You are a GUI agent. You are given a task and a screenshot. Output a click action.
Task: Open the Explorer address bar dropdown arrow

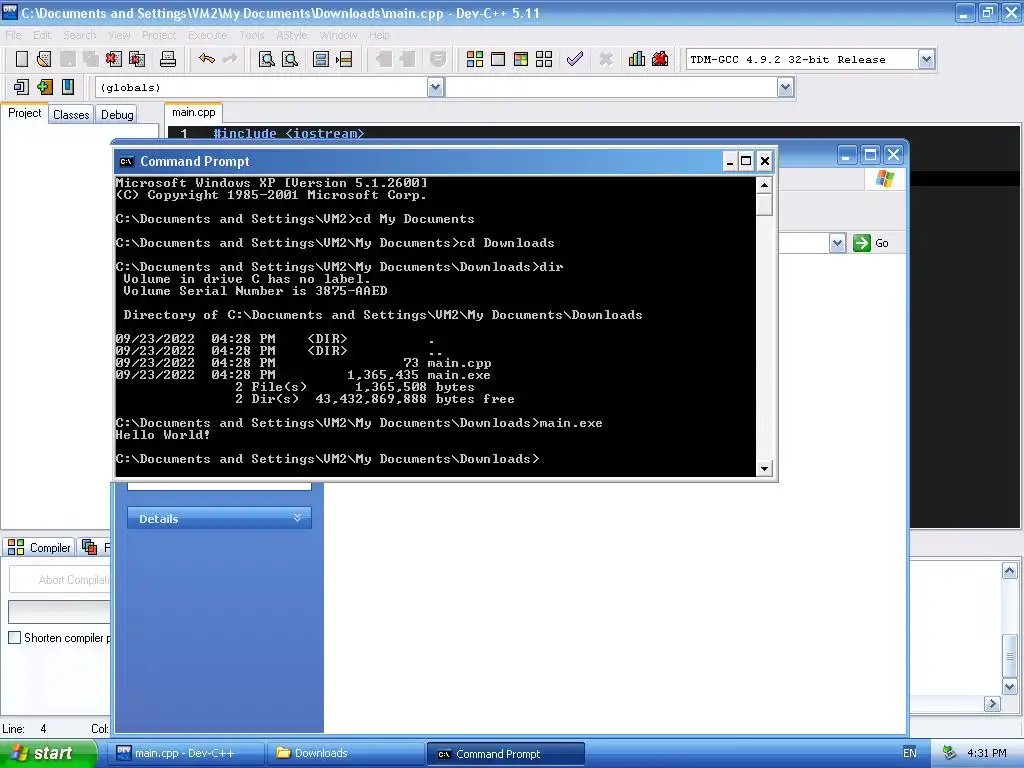click(x=837, y=243)
